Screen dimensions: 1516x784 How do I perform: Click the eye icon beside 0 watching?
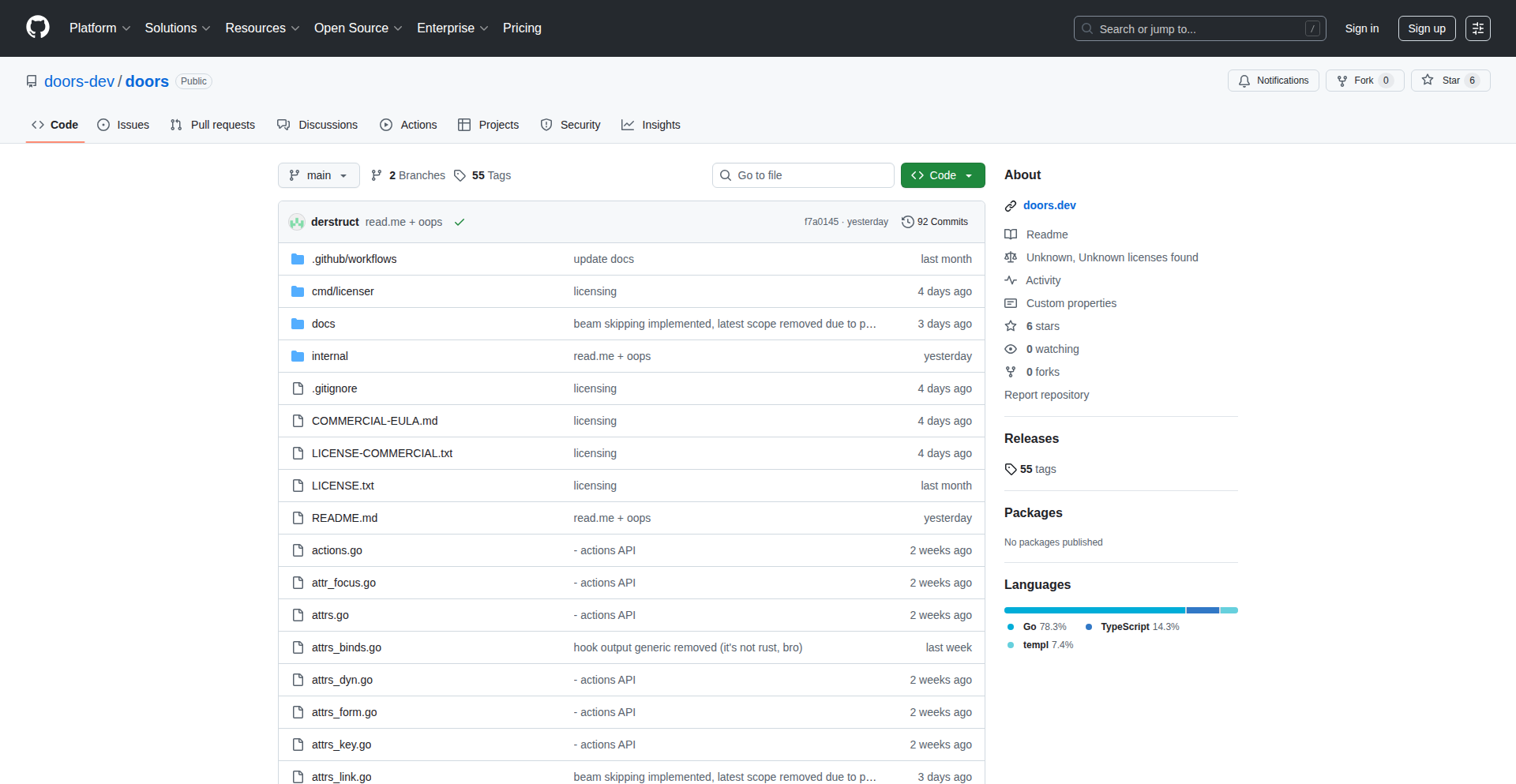(1011, 349)
